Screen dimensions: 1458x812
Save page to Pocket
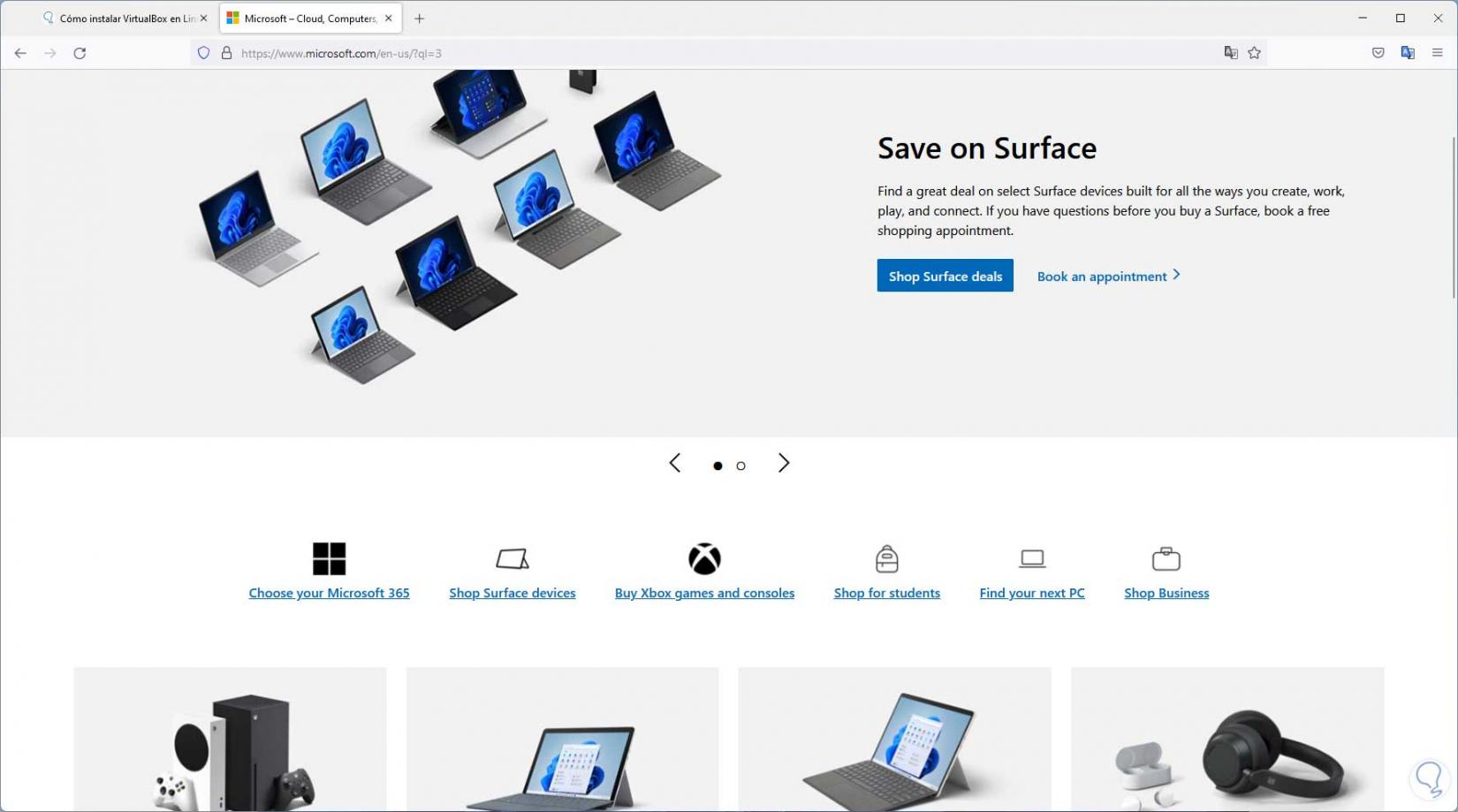(1378, 53)
